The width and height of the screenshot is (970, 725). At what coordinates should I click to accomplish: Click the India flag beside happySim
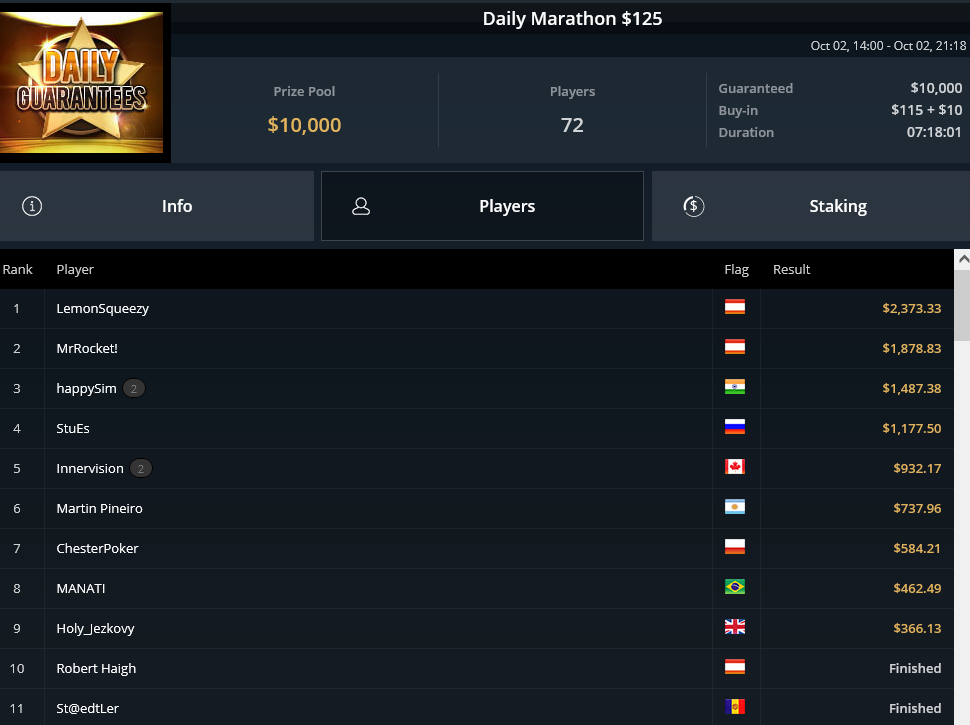coord(734,387)
